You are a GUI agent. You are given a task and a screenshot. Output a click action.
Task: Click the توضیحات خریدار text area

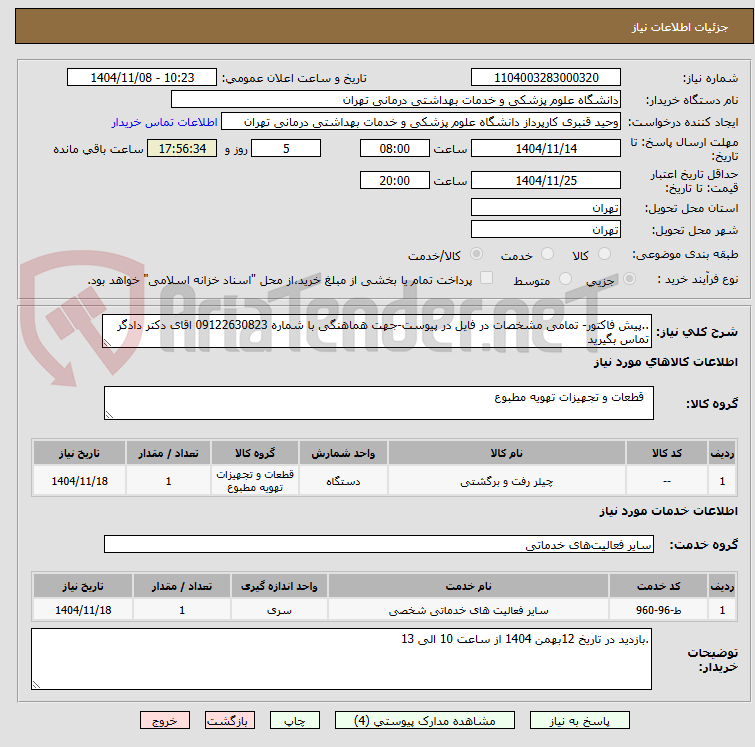point(341,659)
